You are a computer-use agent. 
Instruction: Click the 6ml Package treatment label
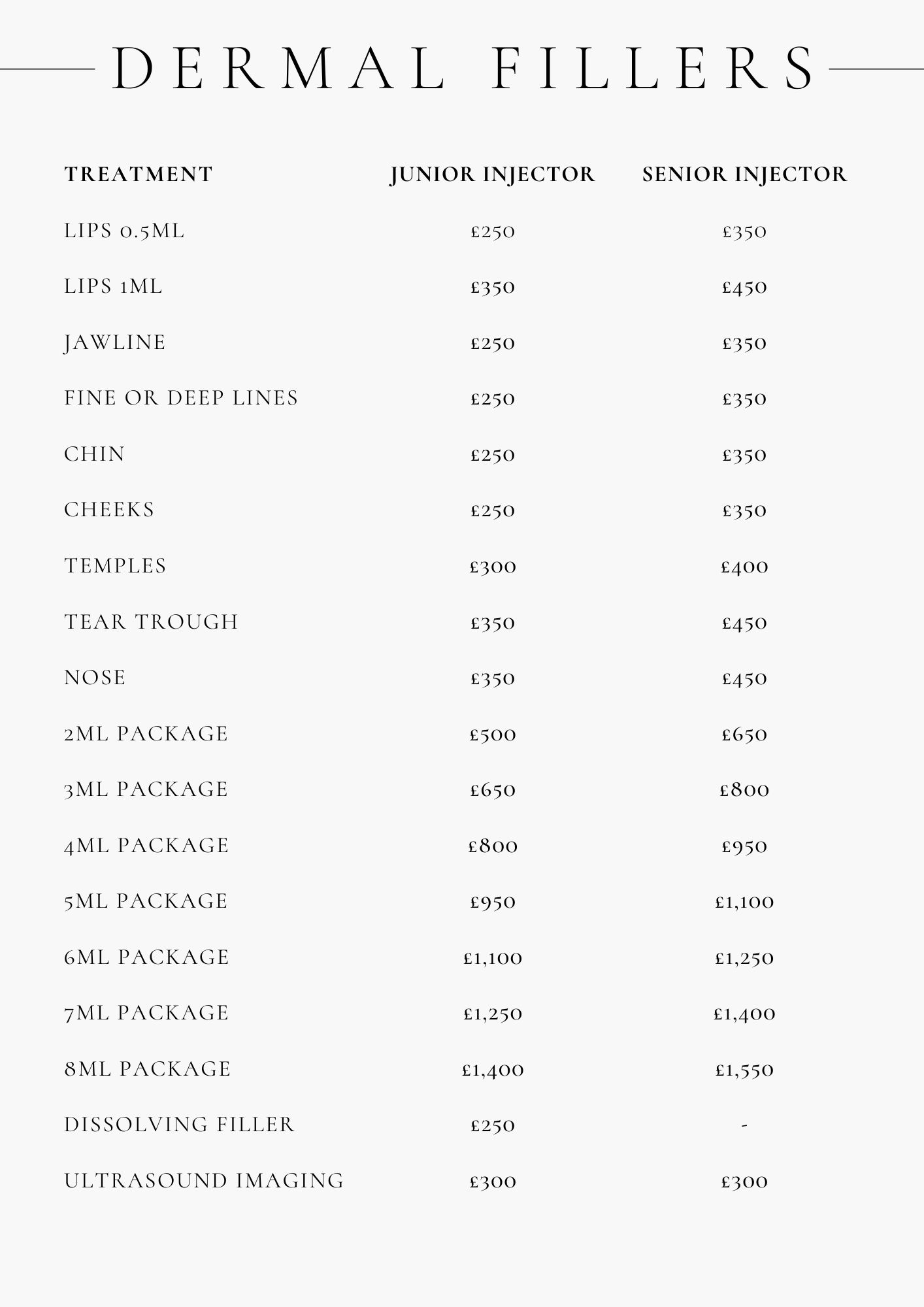(x=146, y=957)
